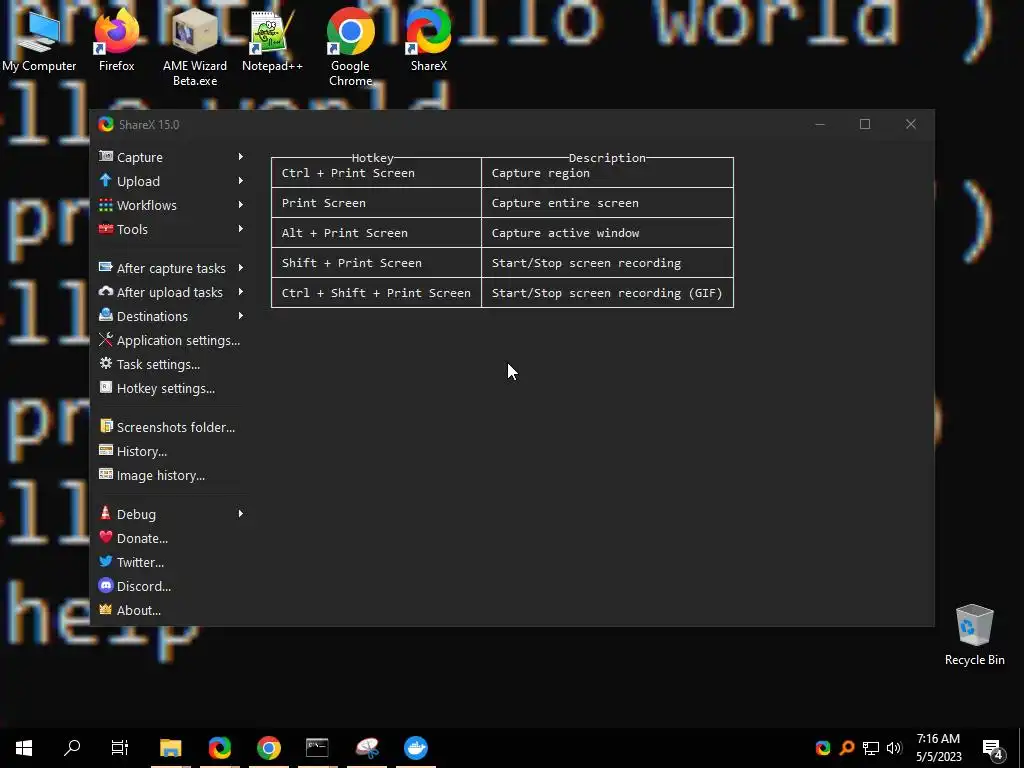Click the Twitter bird icon

point(106,562)
